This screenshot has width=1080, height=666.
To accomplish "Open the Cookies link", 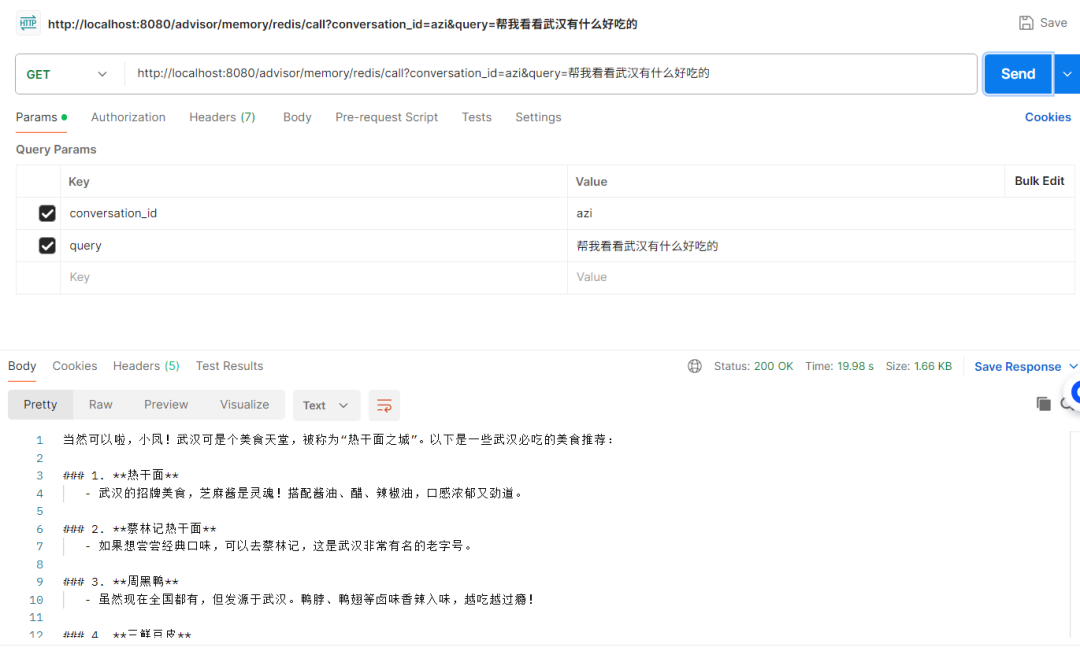I will (1048, 117).
